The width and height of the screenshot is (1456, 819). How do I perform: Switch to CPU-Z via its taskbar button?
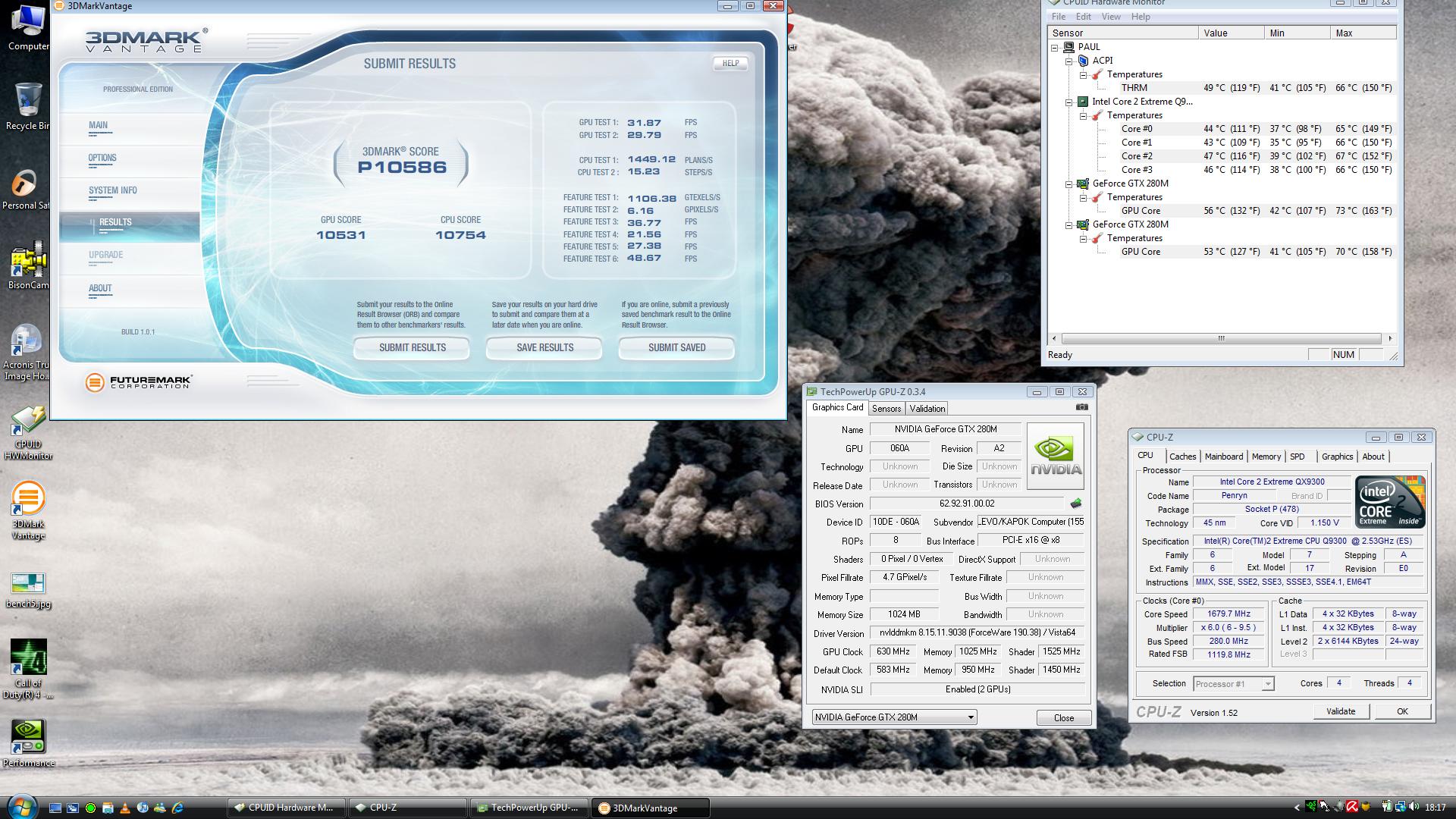click(x=409, y=808)
